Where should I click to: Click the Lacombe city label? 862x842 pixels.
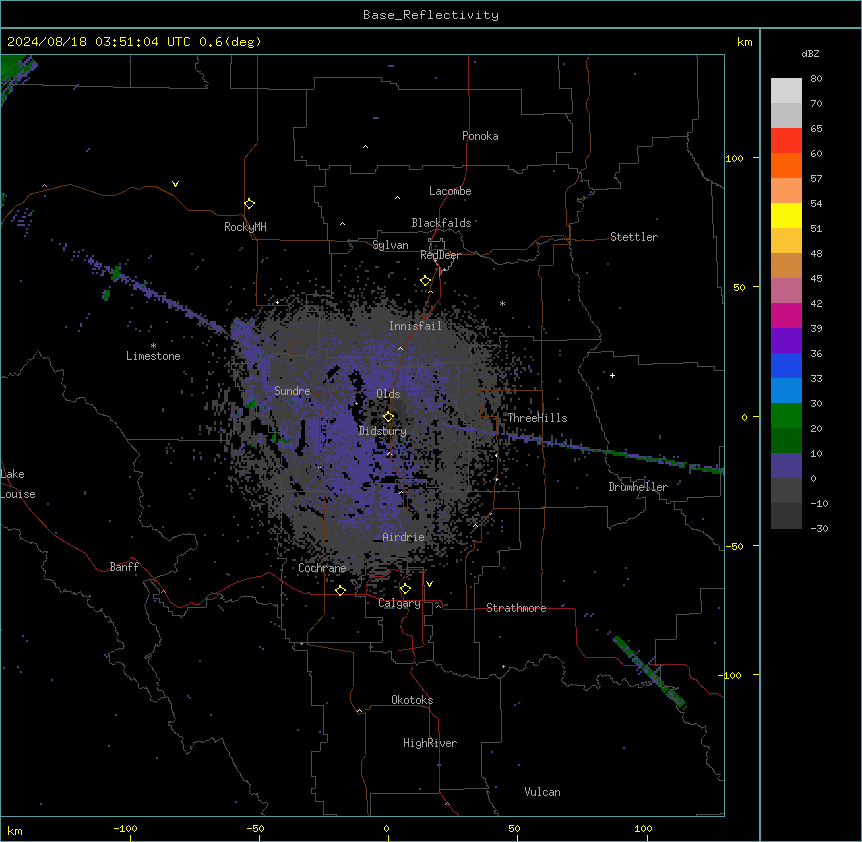[x=450, y=191]
